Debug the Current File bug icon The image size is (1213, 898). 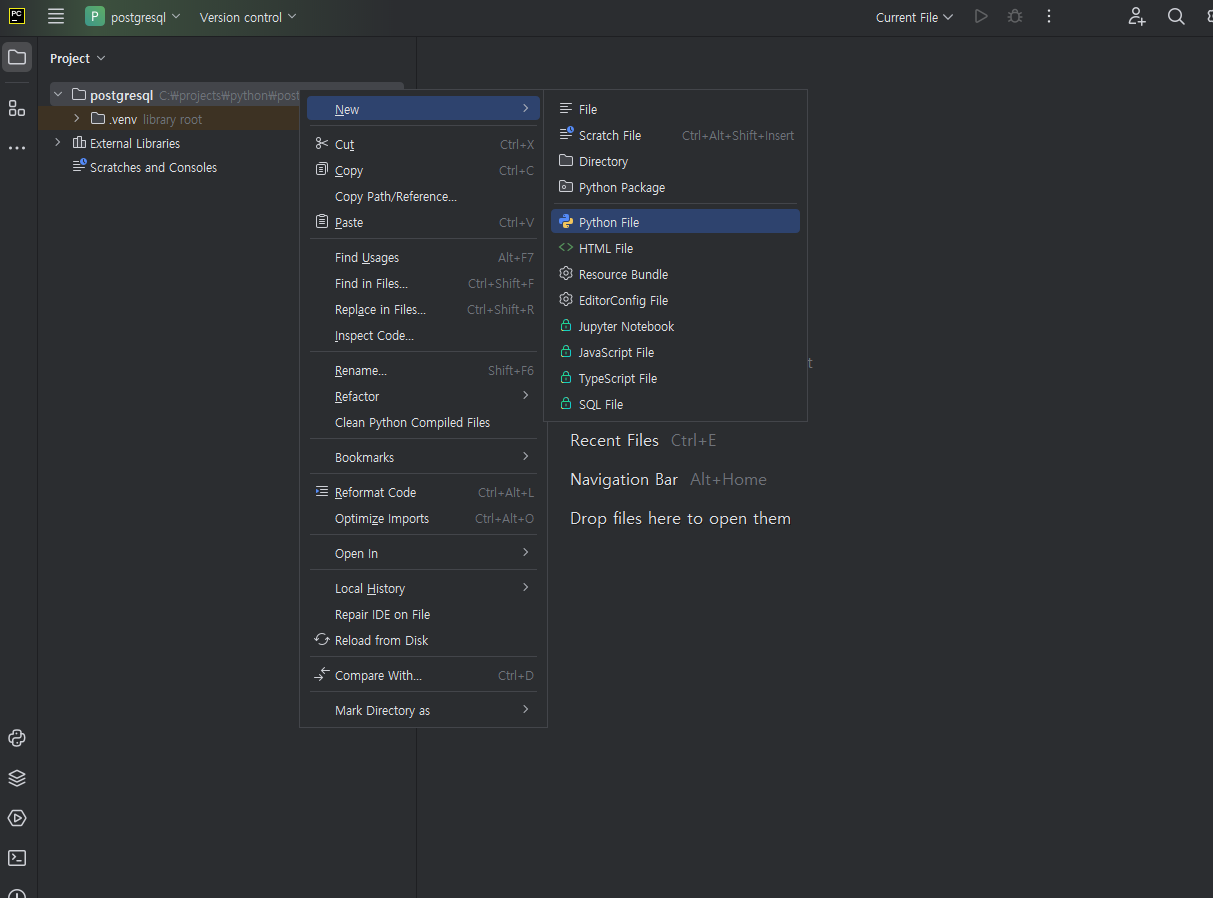tap(1015, 17)
